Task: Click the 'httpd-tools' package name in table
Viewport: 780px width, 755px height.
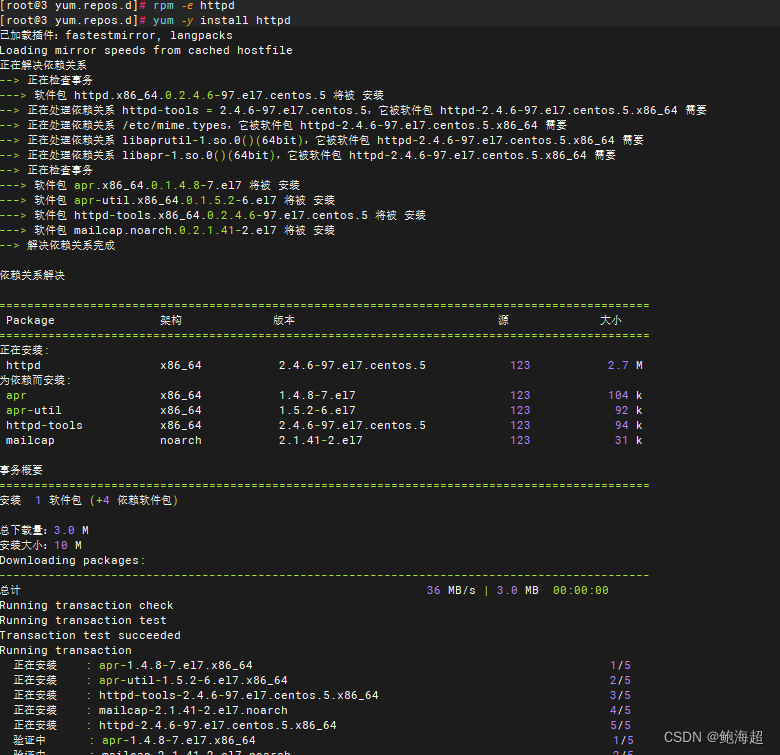Action: (x=44, y=425)
